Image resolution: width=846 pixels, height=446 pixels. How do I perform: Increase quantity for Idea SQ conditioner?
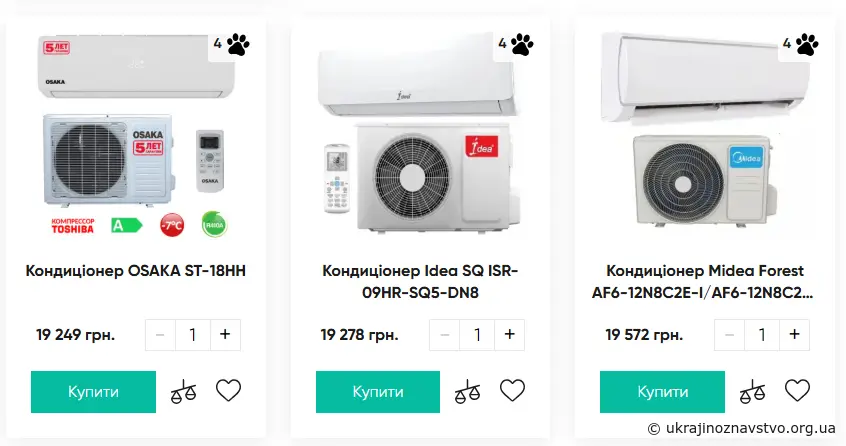coord(509,335)
